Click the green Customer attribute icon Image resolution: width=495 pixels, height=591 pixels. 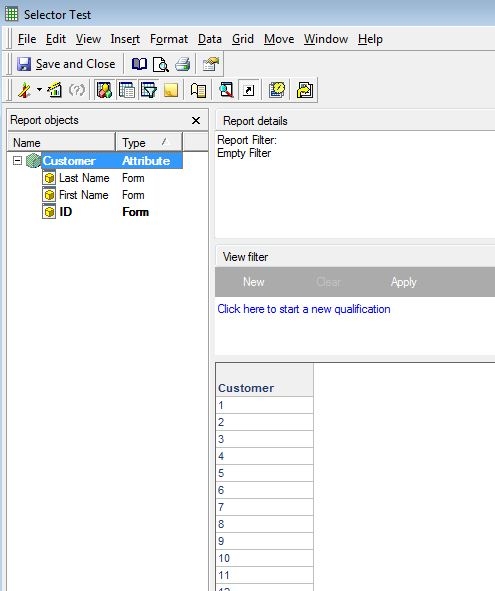click(x=33, y=161)
